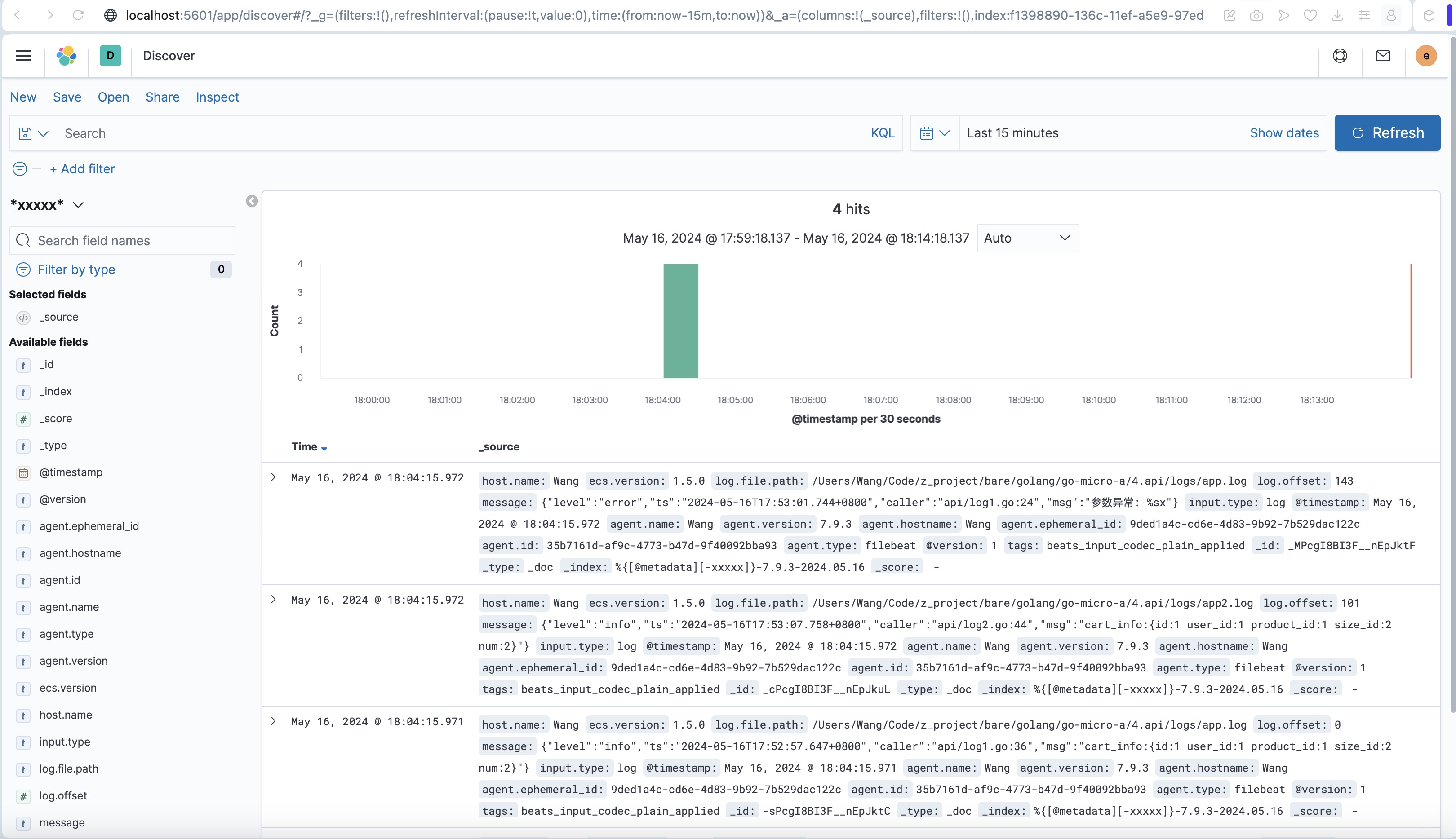Image resolution: width=1456 pixels, height=839 pixels.
Task: Select the input.type field
Action: [65, 742]
